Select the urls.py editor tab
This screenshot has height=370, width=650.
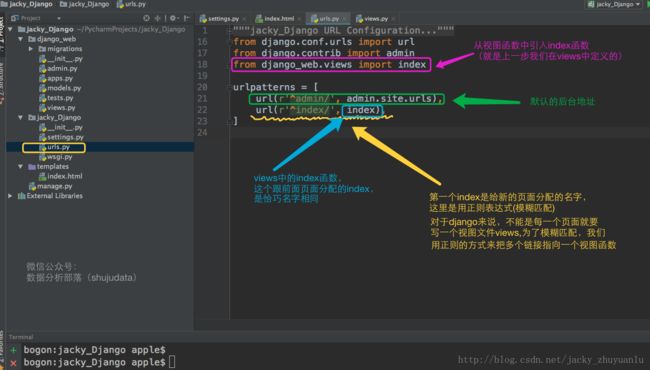point(329,19)
